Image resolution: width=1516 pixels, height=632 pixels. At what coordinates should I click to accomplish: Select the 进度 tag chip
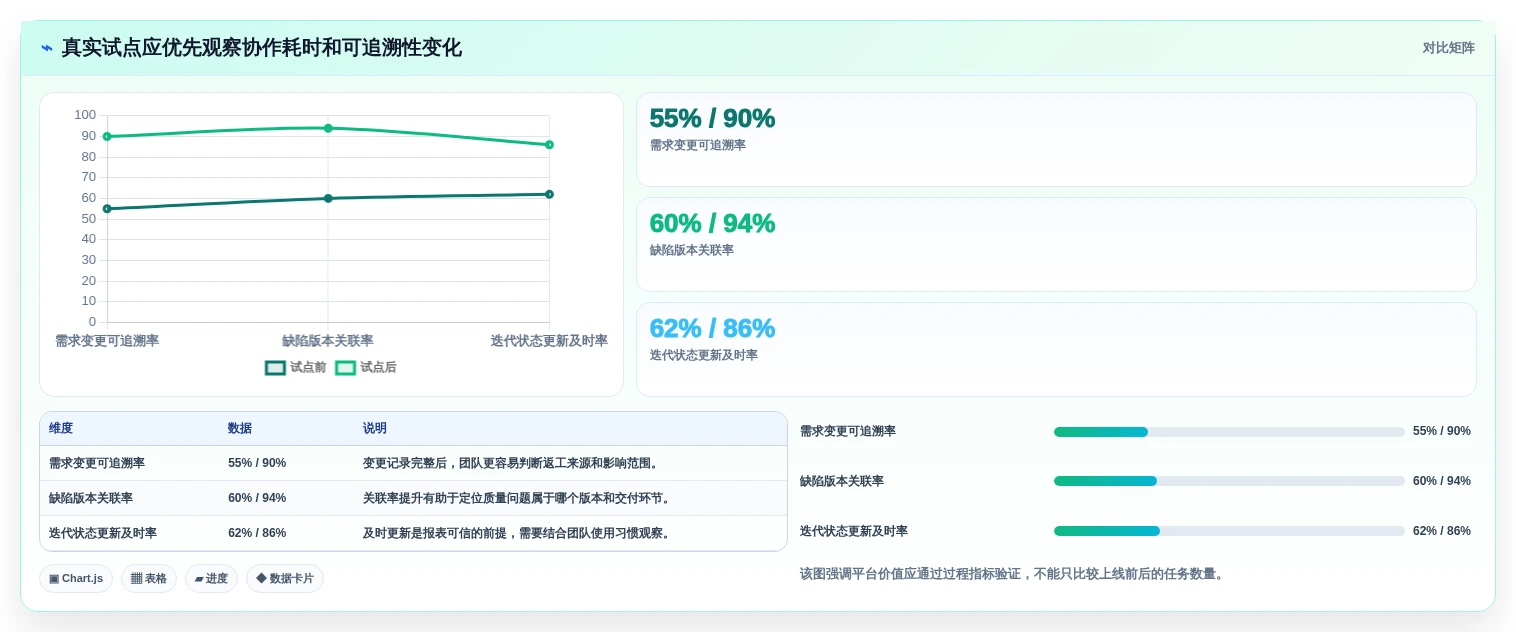click(211, 579)
